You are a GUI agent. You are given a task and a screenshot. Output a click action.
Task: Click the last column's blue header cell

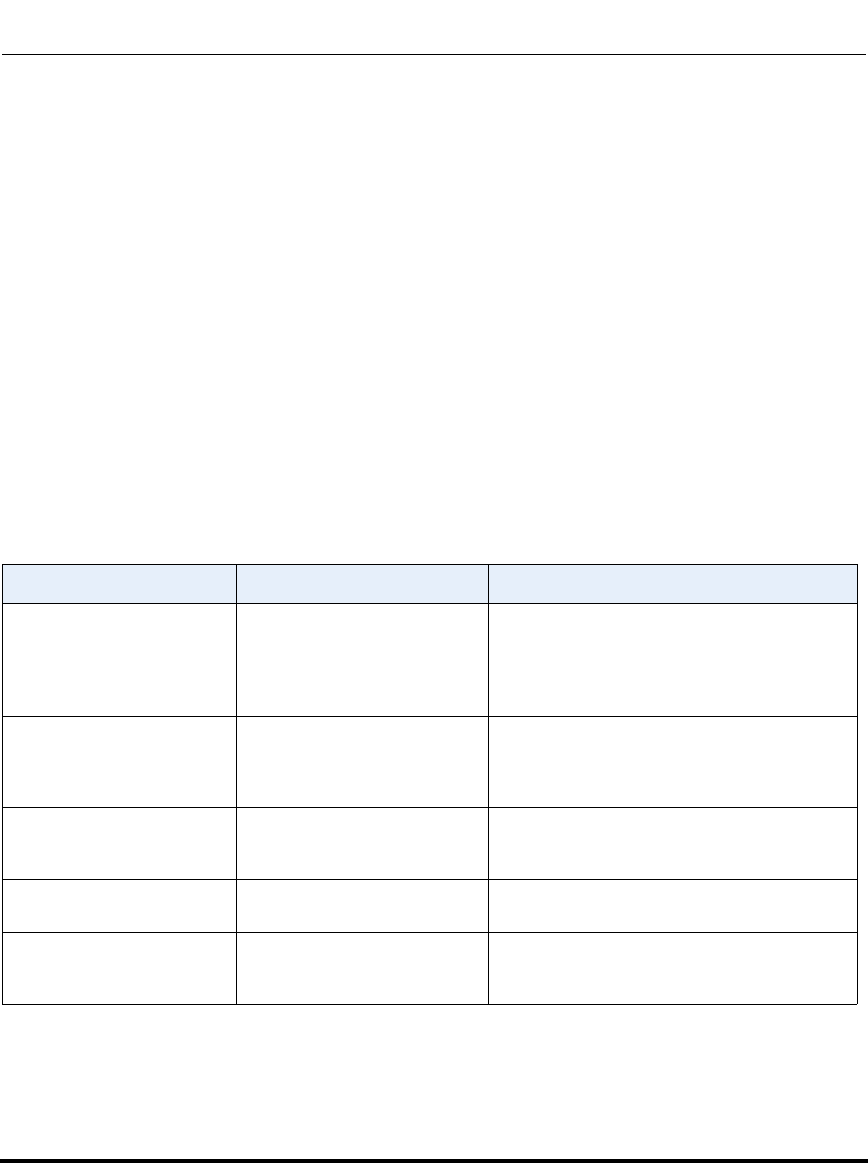click(673, 584)
